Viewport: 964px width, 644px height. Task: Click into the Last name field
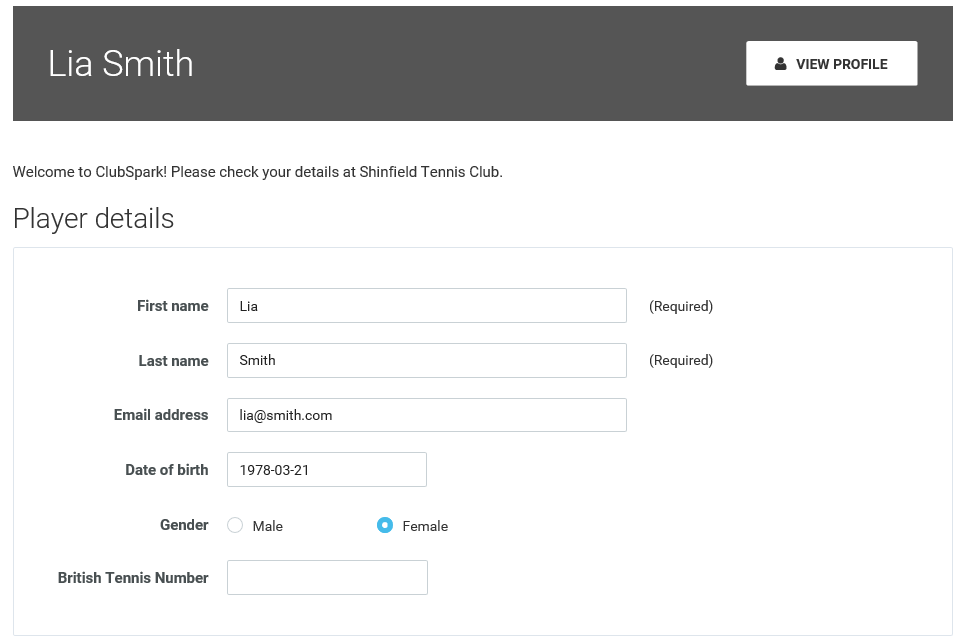[426, 361]
